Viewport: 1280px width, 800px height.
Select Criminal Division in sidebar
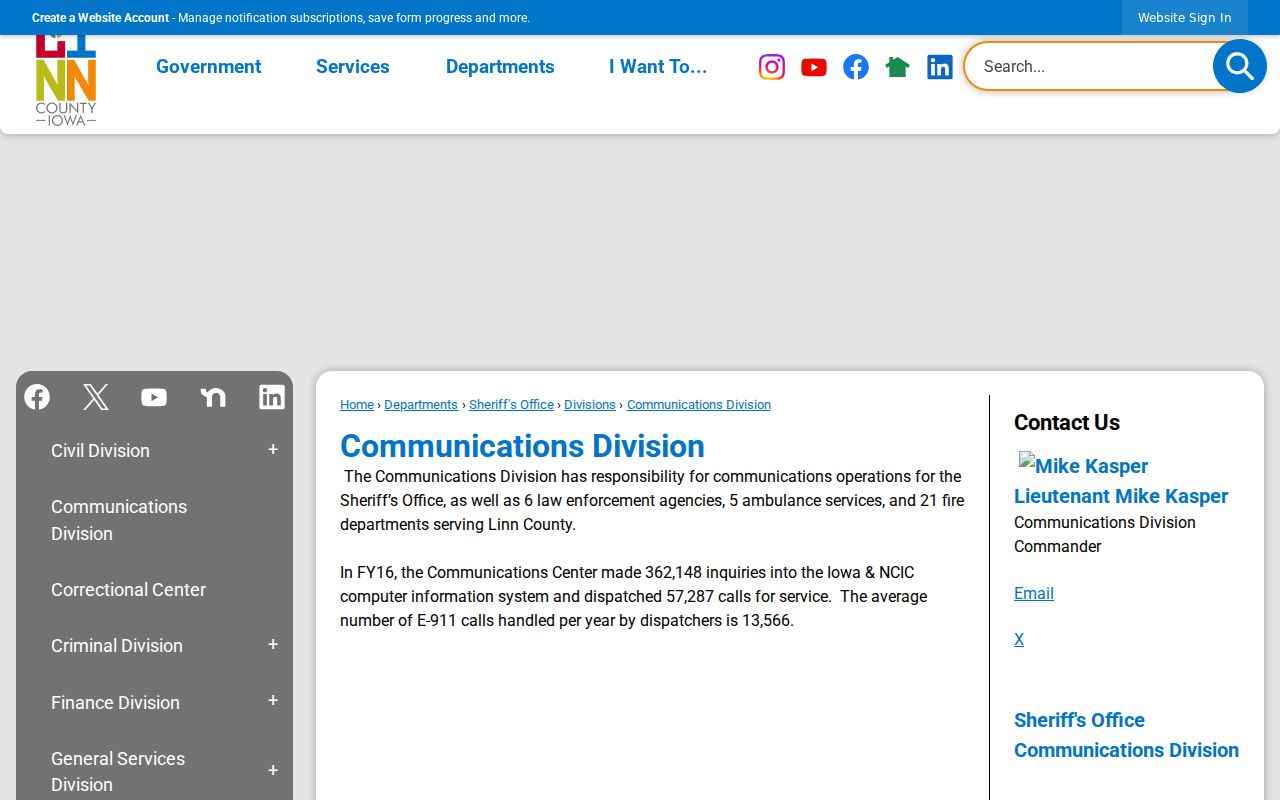point(117,646)
